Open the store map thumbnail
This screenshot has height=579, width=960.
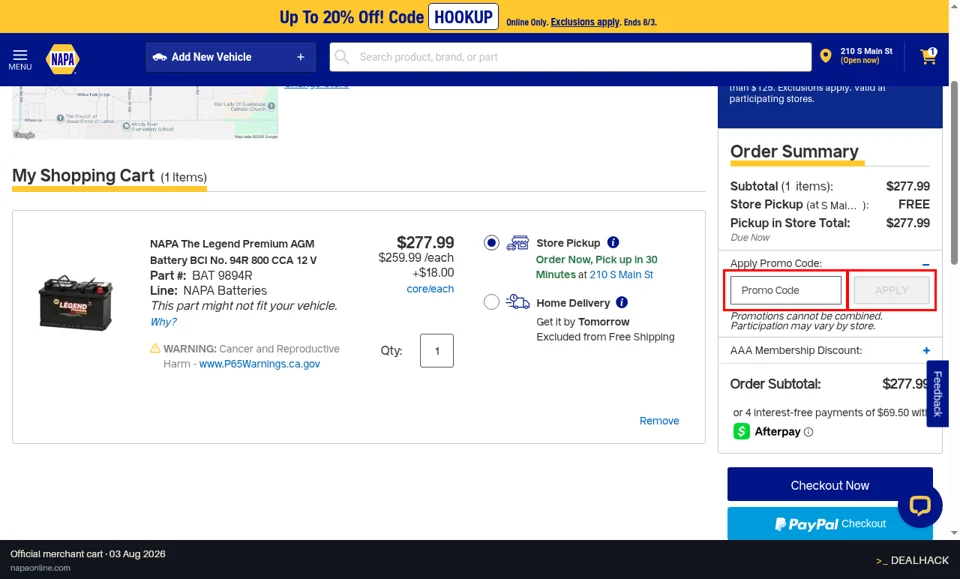click(145, 113)
